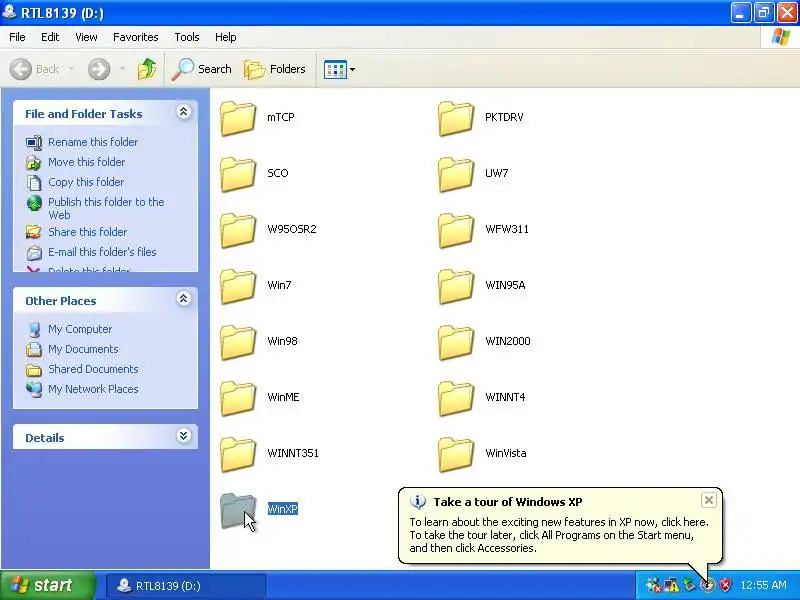The height and width of the screenshot is (600, 800).
Task: Select the SCO folder icon
Action: [x=238, y=174]
